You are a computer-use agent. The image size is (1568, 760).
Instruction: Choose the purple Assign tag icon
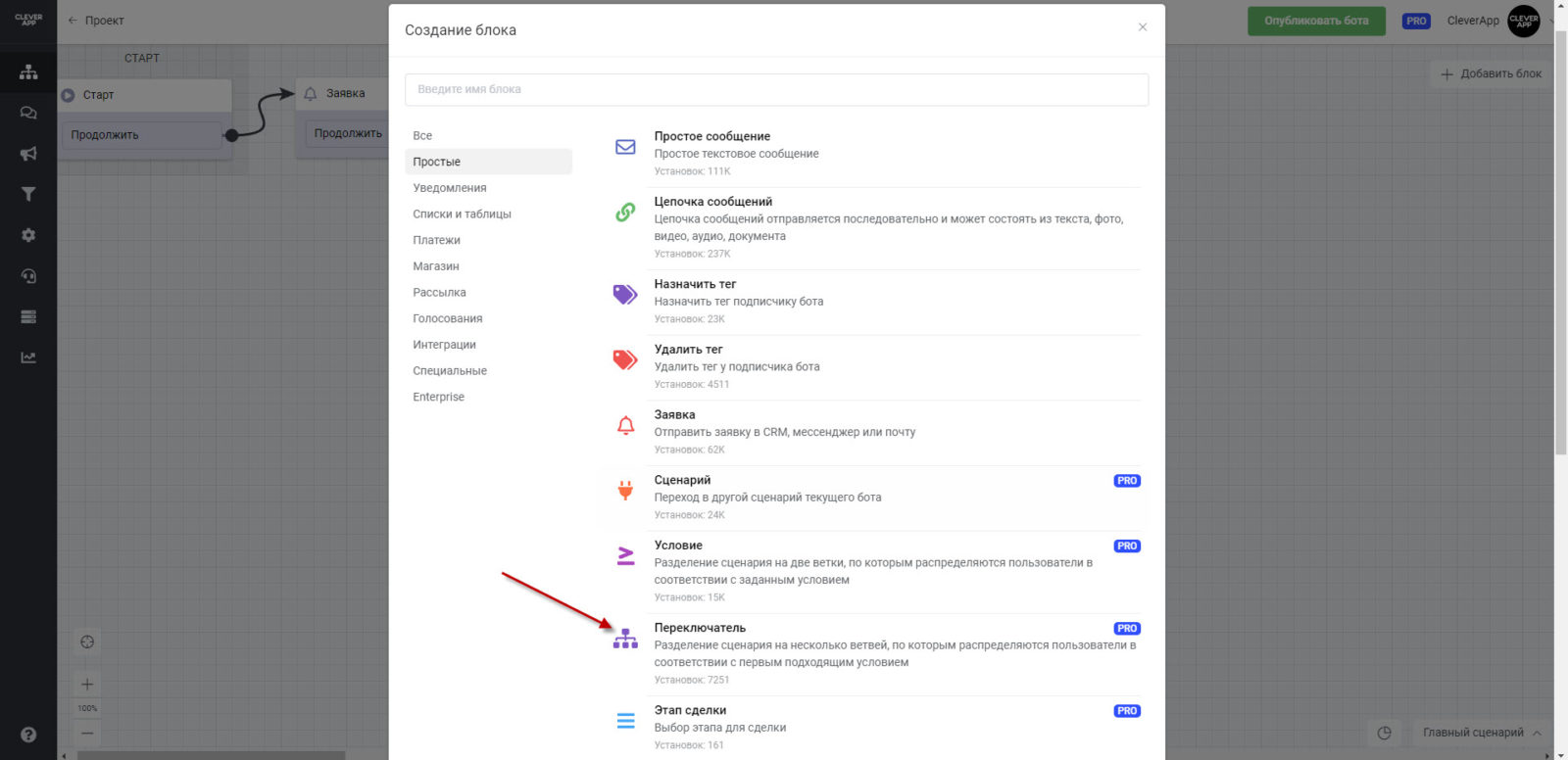coord(625,294)
